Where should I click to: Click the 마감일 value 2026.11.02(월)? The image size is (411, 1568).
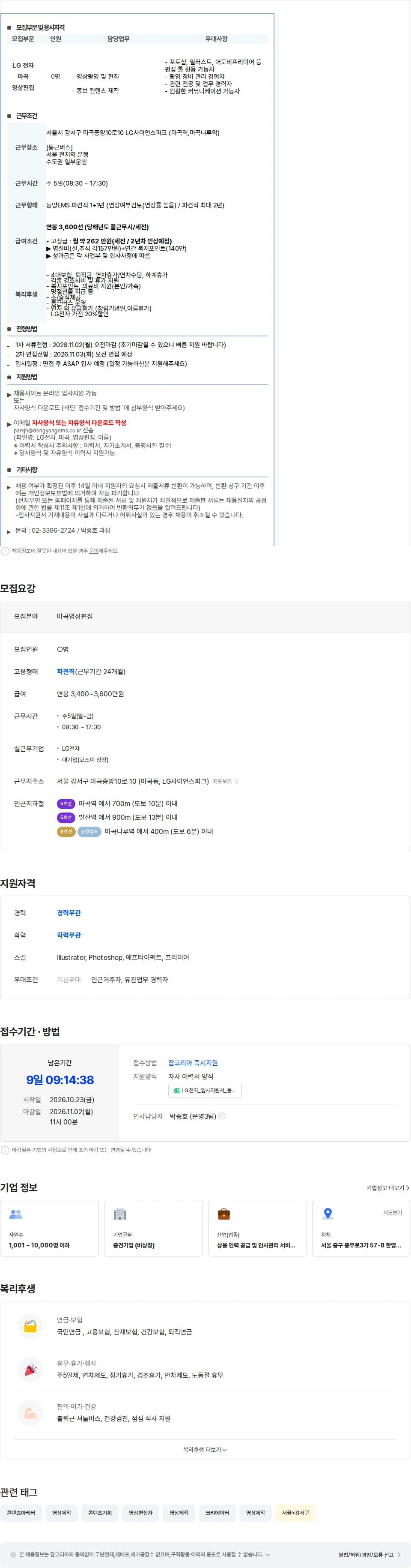coord(71,1112)
